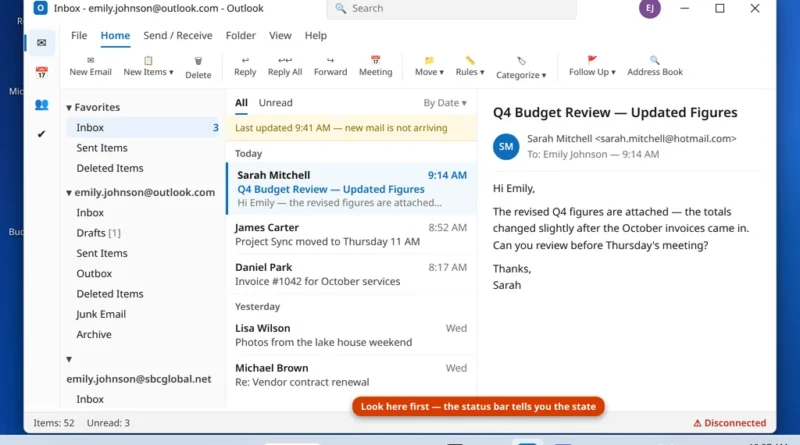Screen dimensions: 800x445
Task: Open the Move dropdown
Action: 429,67
